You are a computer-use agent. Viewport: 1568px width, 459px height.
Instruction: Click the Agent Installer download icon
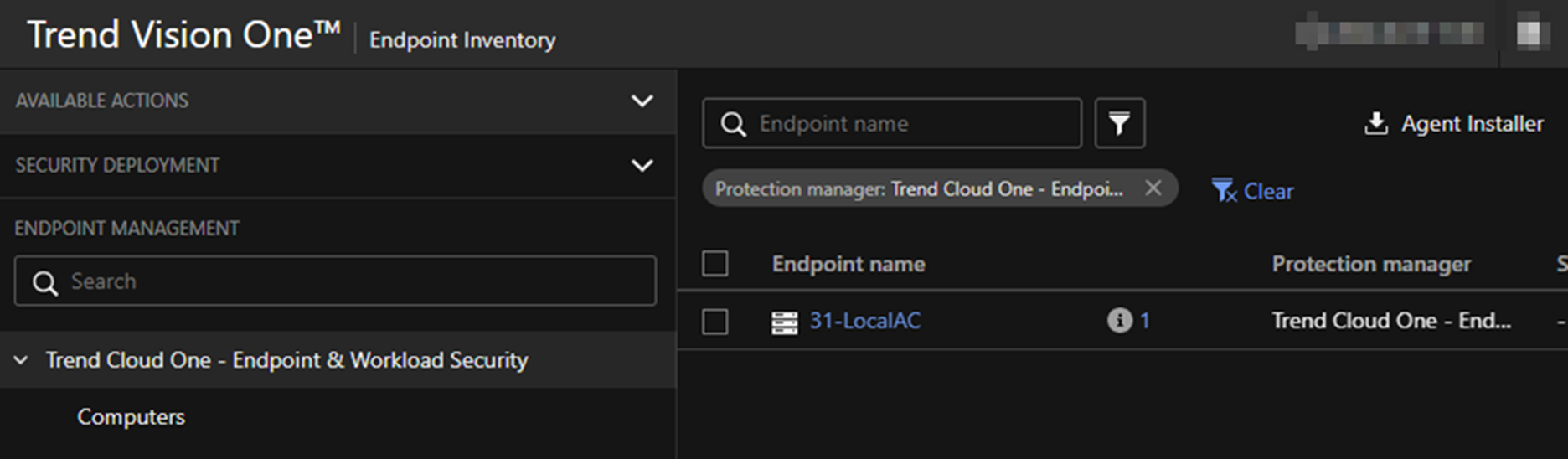1375,124
